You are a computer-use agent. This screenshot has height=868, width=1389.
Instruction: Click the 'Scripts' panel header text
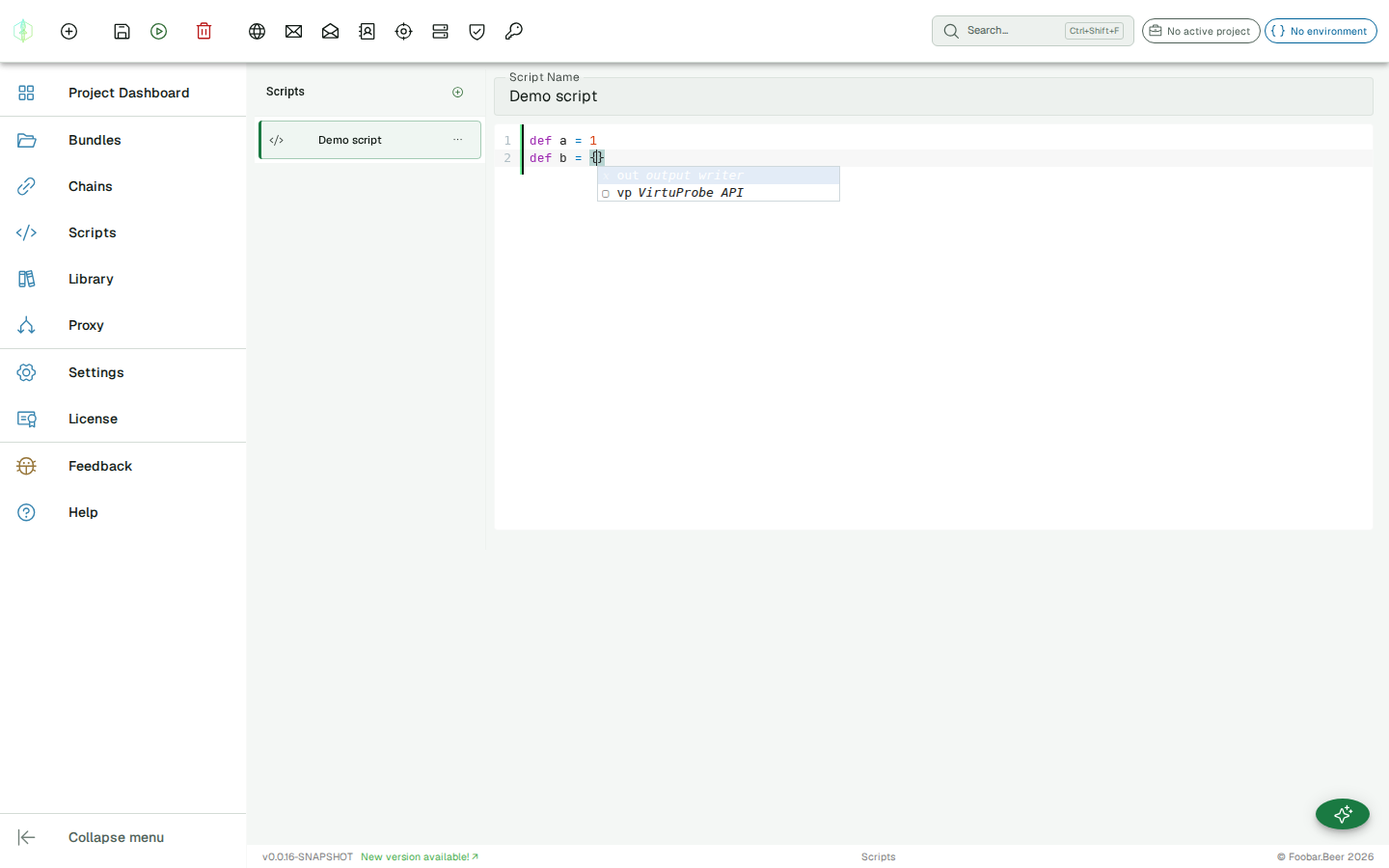(286, 92)
